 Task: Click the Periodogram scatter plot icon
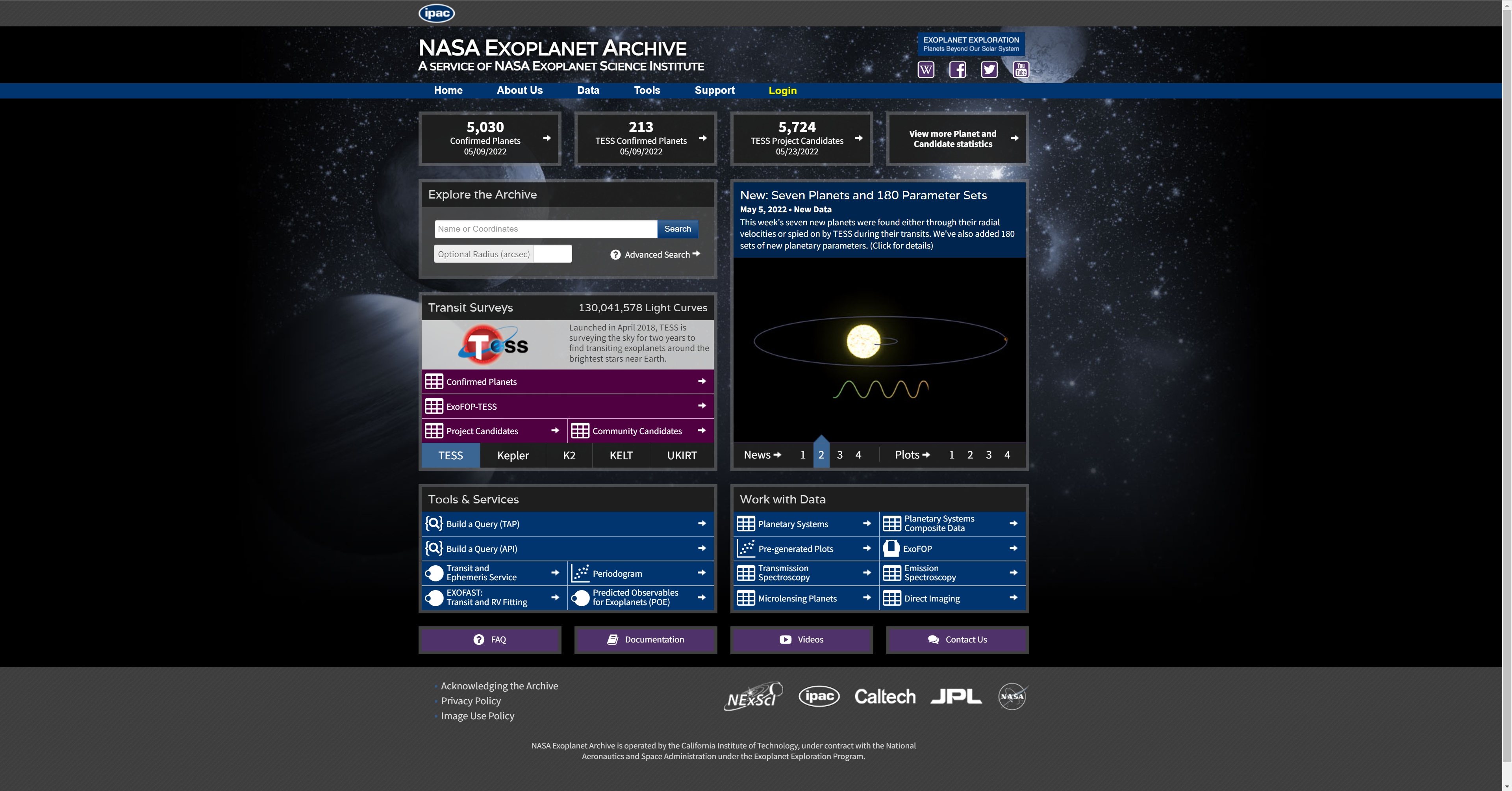click(580, 572)
